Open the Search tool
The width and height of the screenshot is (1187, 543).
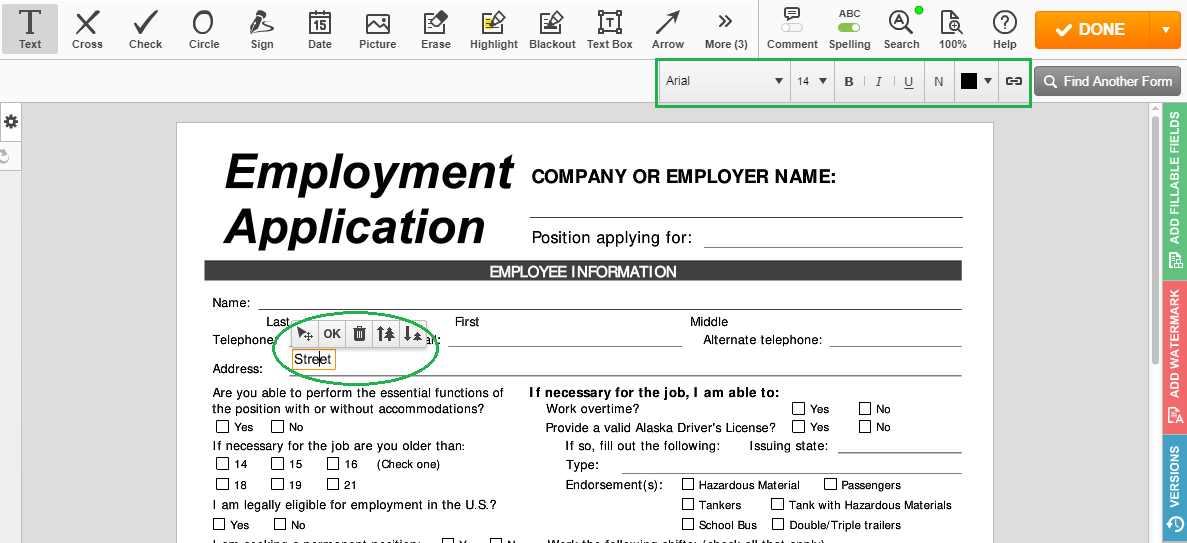pos(902,29)
